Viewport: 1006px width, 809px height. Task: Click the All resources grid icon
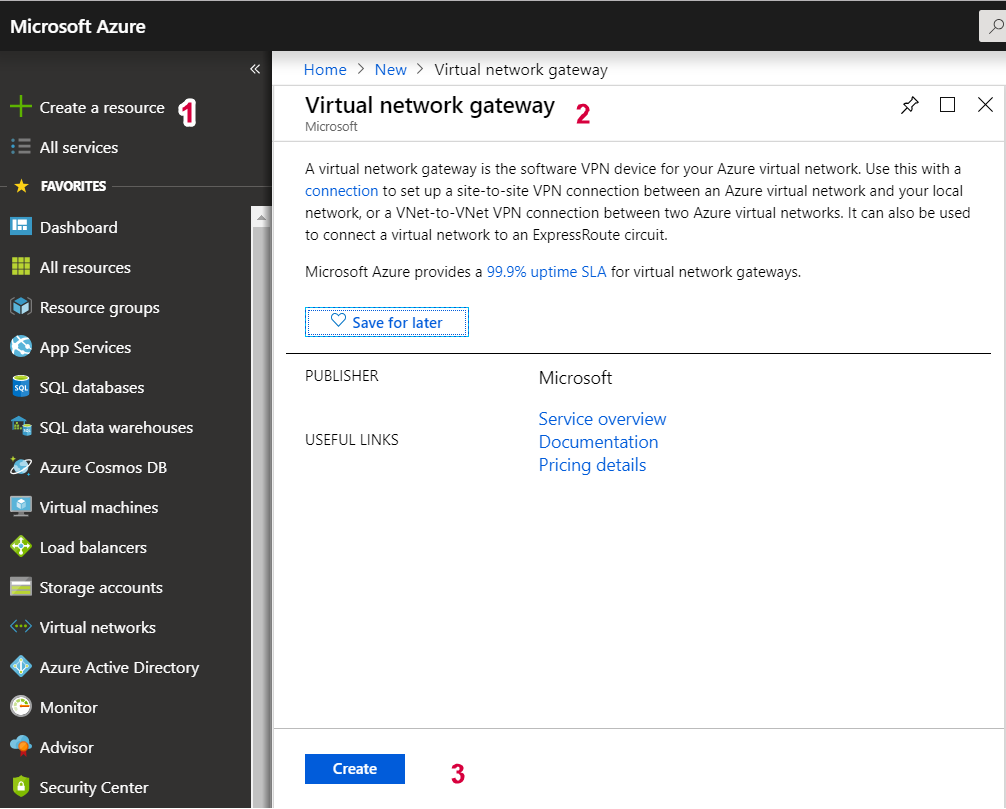(x=21, y=267)
